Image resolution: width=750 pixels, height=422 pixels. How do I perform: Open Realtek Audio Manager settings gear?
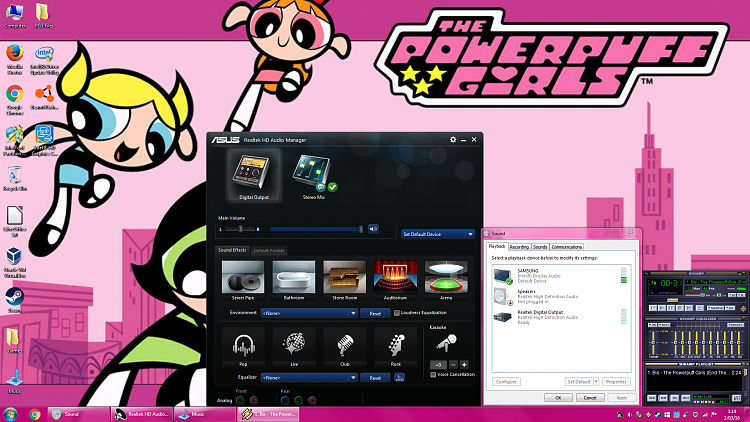[x=453, y=139]
